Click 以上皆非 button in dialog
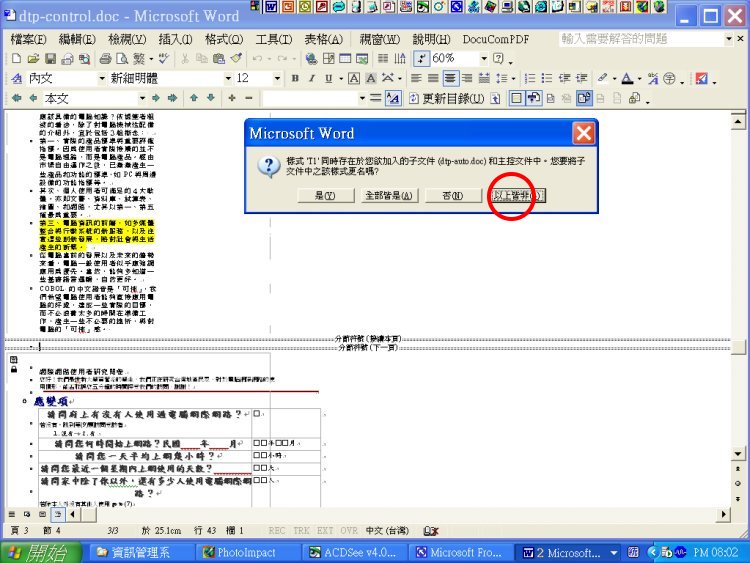750x563 pixels. coord(517,195)
